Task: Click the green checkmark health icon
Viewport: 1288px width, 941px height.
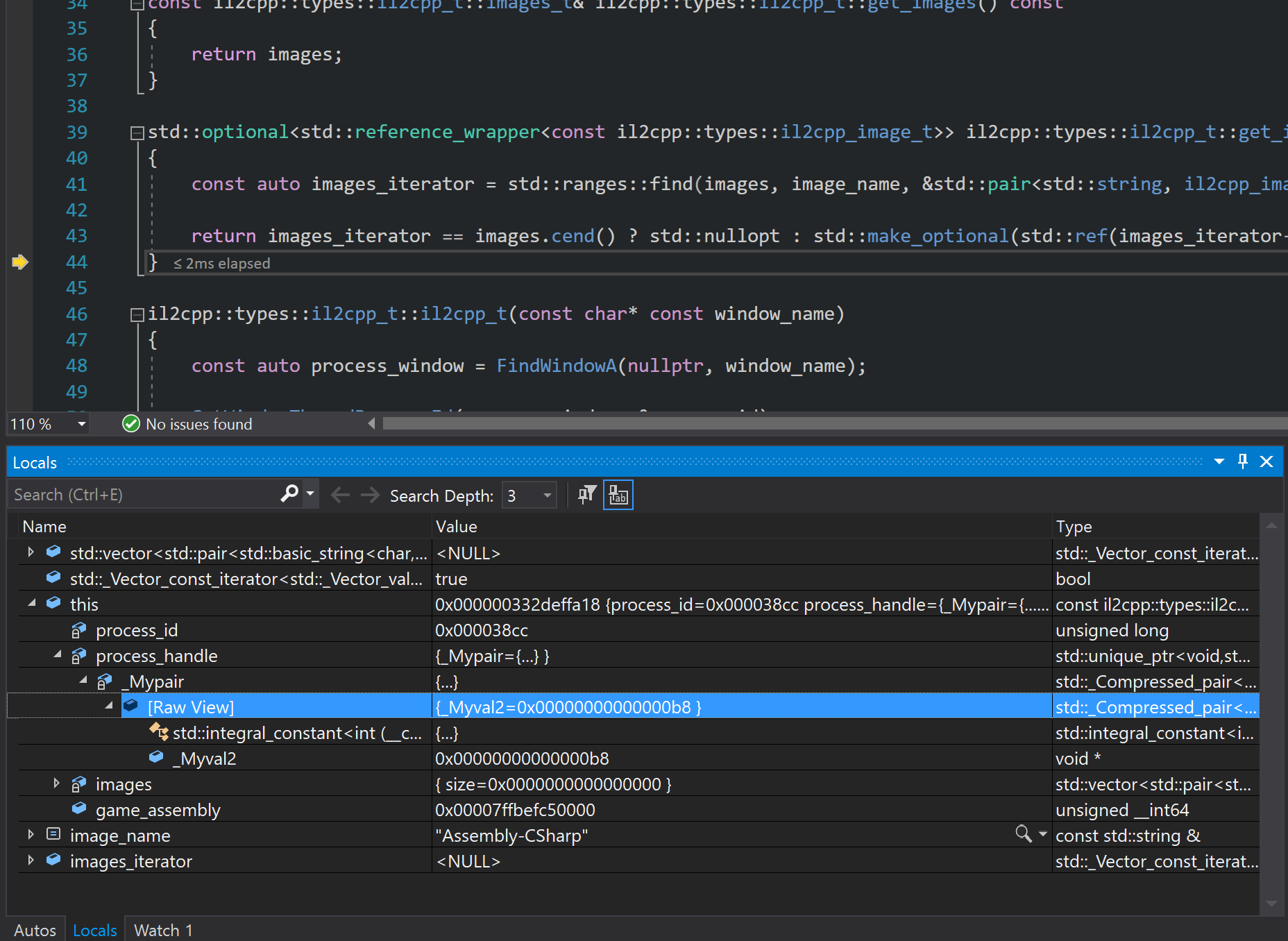Action: point(131,423)
